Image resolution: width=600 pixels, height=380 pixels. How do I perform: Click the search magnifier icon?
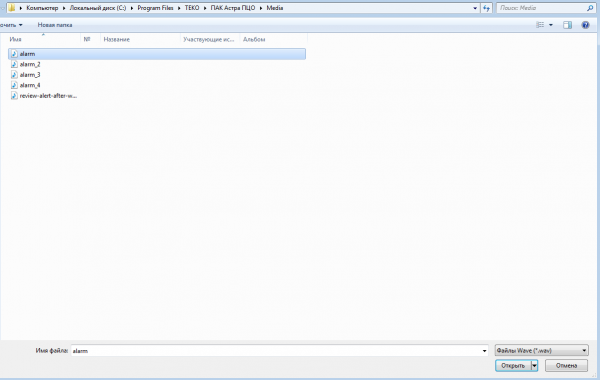tap(590, 8)
